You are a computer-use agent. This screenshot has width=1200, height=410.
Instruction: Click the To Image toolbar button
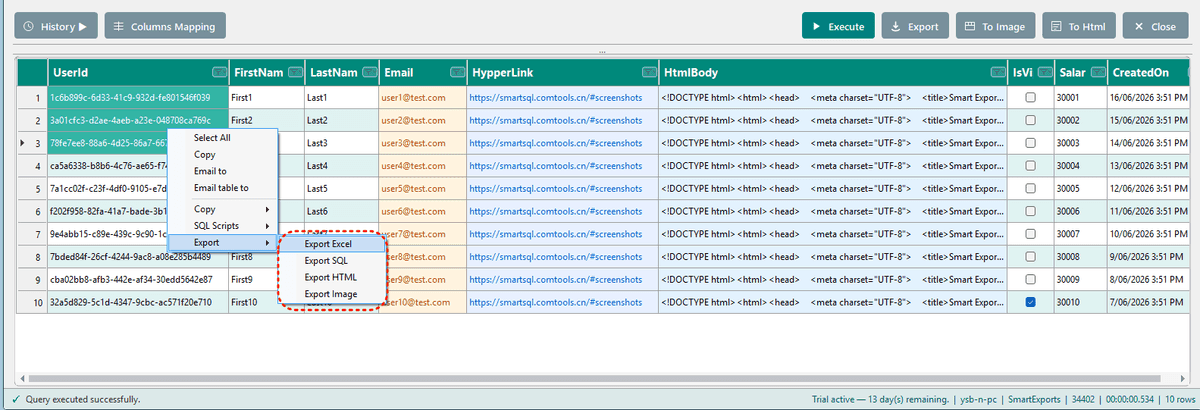click(x=995, y=26)
